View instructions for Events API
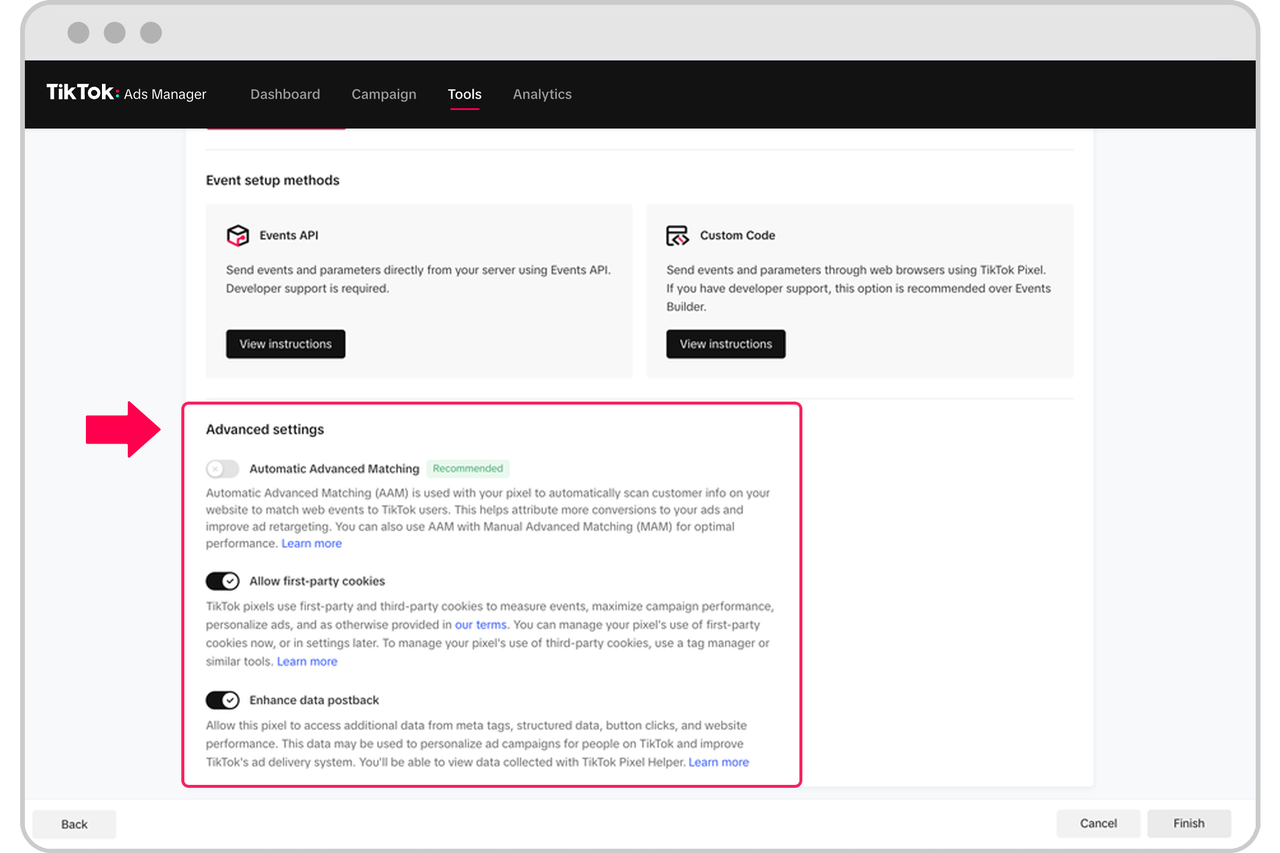Viewport: 1280px width, 853px height. tap(286, 344)
